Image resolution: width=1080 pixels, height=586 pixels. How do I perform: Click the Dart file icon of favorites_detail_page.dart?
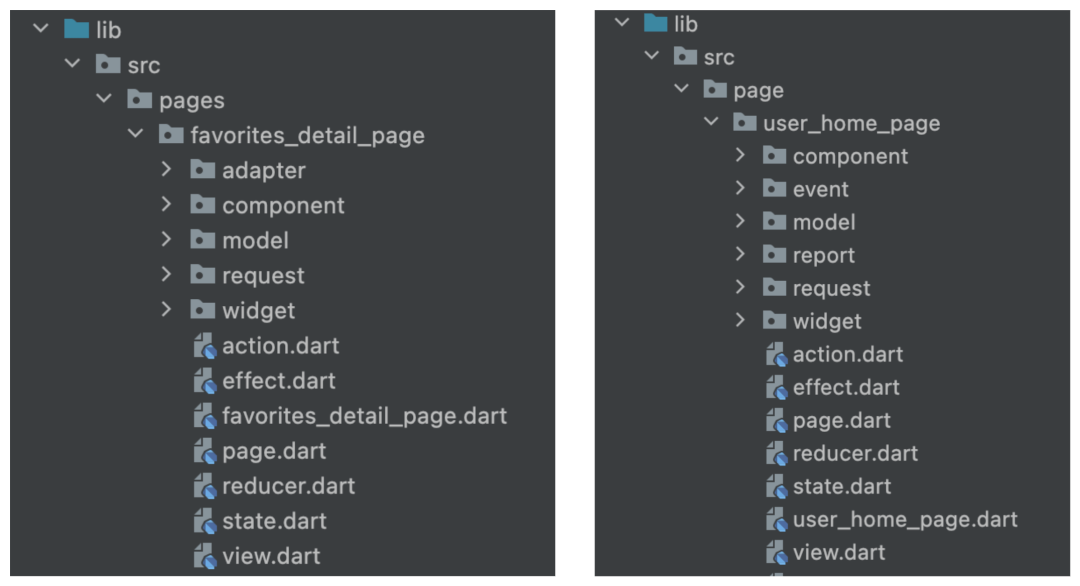[205, 416]
